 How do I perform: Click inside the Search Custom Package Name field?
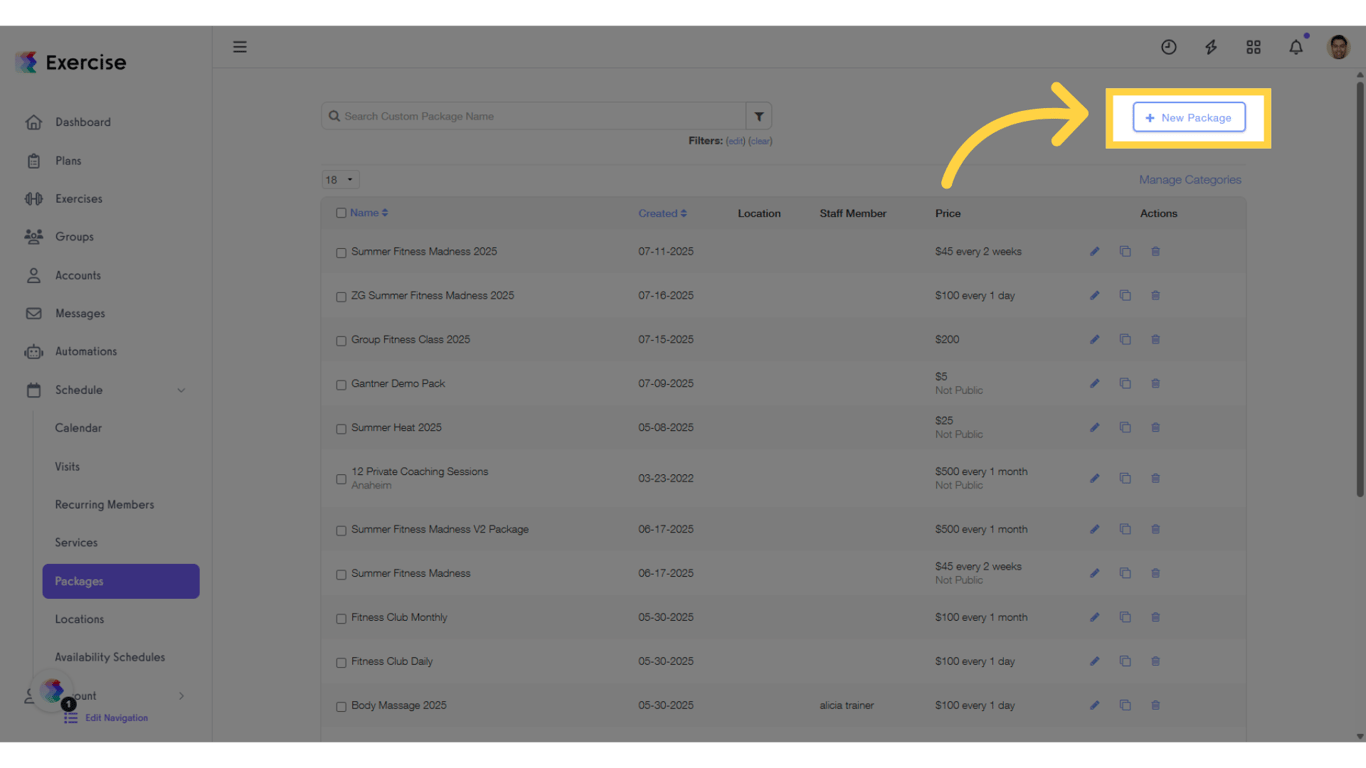(534, 115)
